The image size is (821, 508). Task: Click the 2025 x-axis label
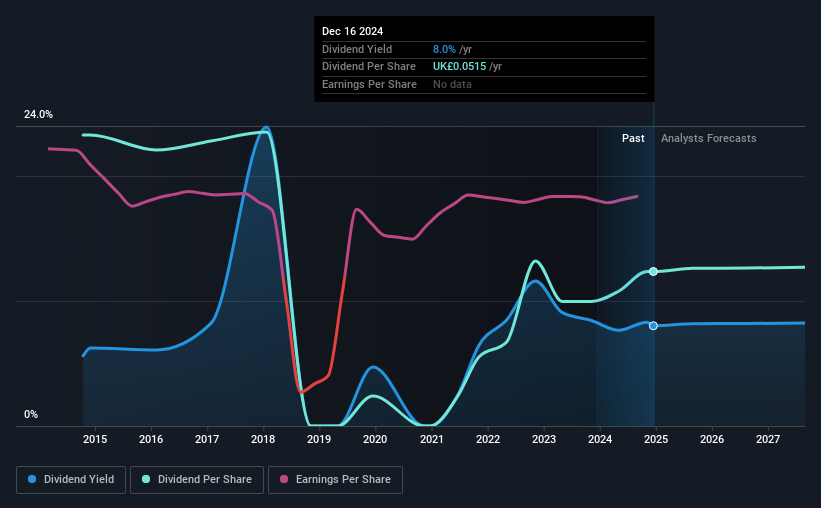(x=656, y=439)
